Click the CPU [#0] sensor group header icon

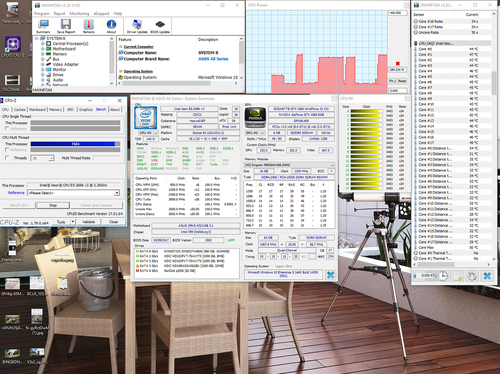pos(416,43)
